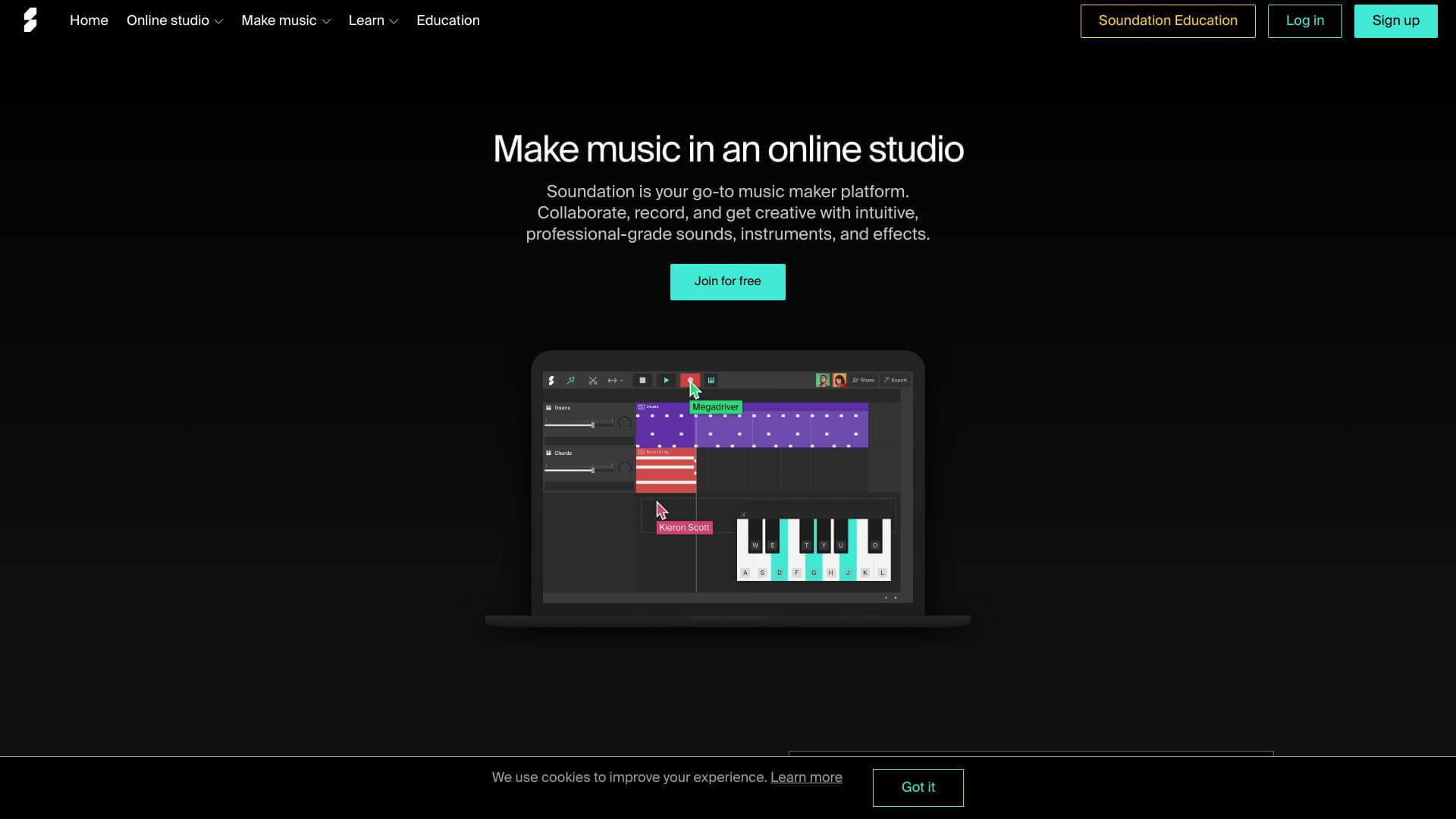The height and width of the screenshot is (819, 1456).
Task: Click the Drums track instrument icon
Action: click(x=549, y=407)
